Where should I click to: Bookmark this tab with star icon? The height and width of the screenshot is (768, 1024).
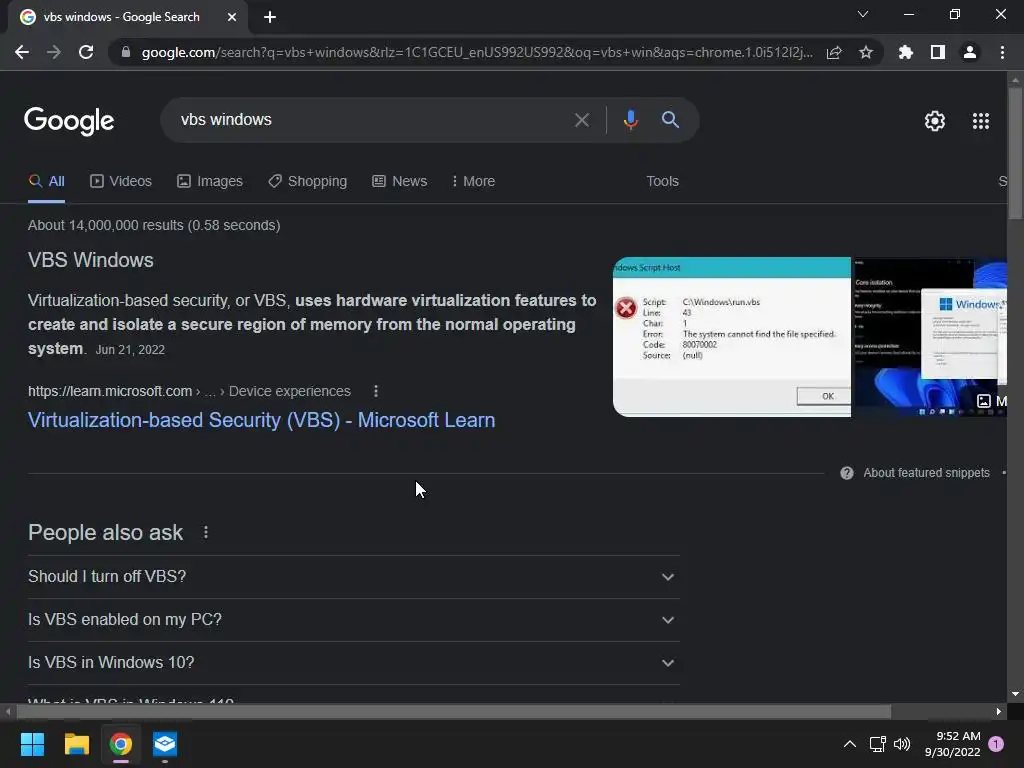click(866, 52)
